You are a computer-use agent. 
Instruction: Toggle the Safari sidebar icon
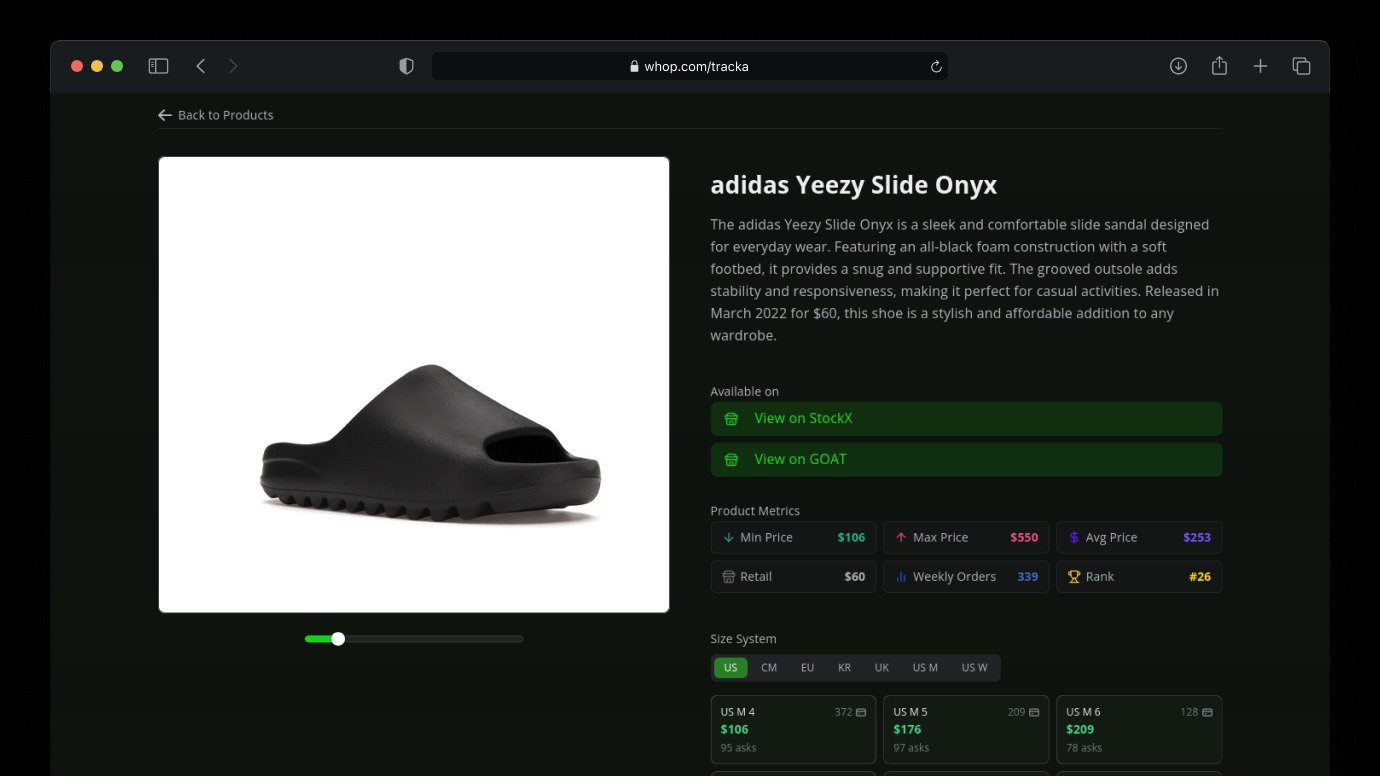158,66
